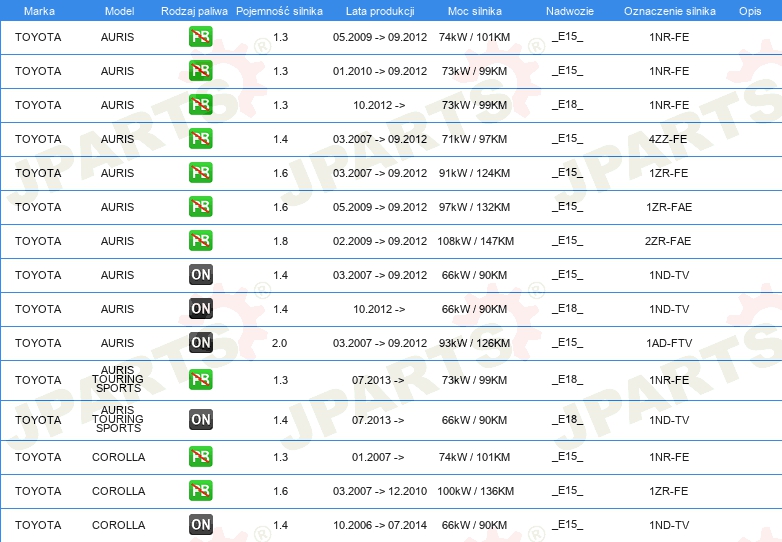Select engine code 4ZZ-FE cell
Image resolution: width=782 pixels, height=542 pixels.
pos(668,139)
